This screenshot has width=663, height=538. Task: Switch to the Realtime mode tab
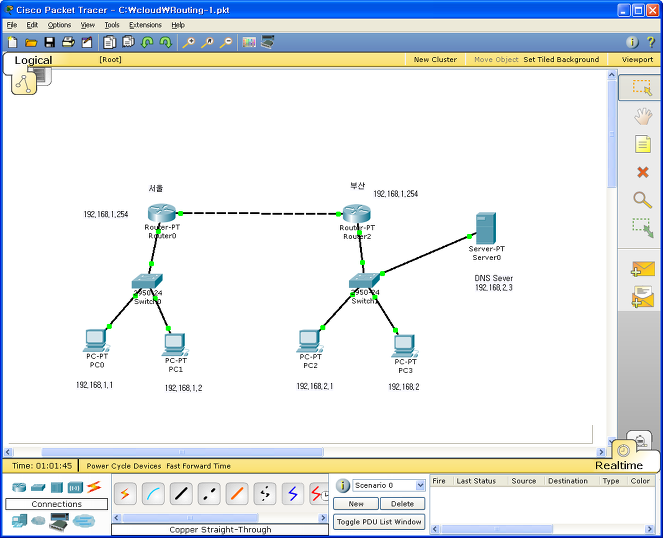coord(619,465)
